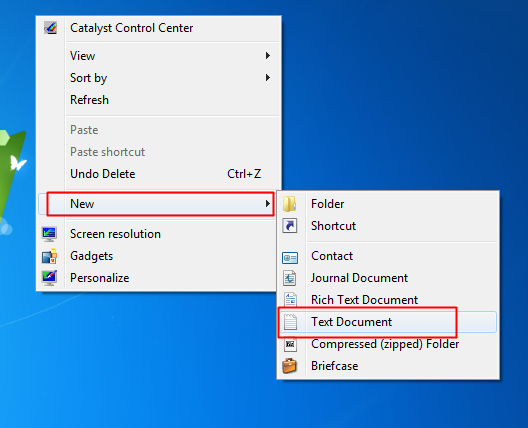
Task: Click the Shortcut arrow icon
Action: tap(290, 226)
